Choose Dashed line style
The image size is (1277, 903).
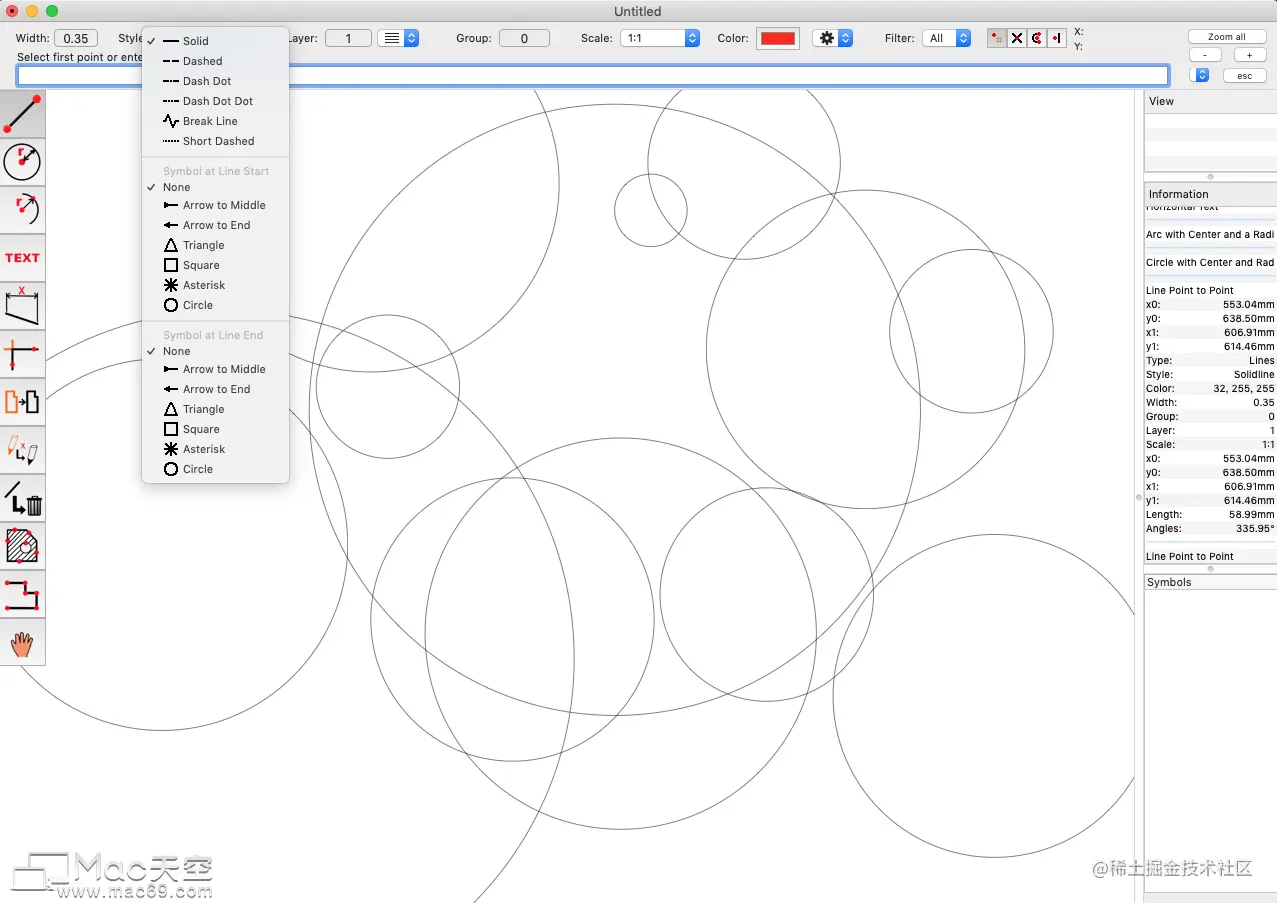[215, 61]
